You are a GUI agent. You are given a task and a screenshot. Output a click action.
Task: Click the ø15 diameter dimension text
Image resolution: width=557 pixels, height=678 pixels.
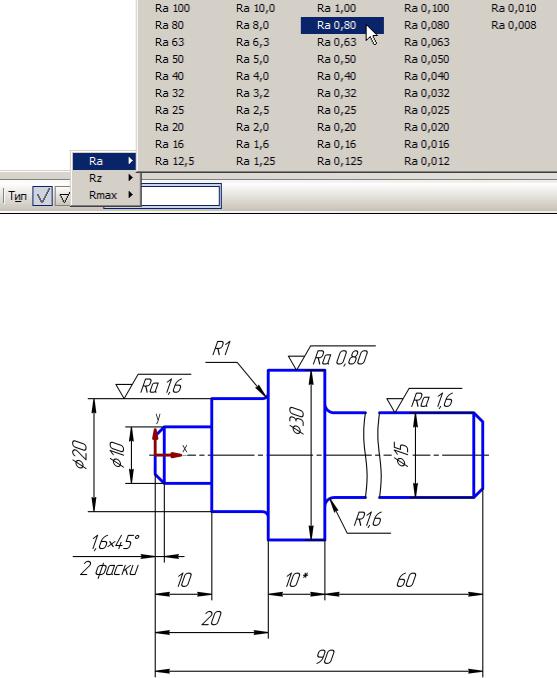pyautogui.click(x=401, y=455)
